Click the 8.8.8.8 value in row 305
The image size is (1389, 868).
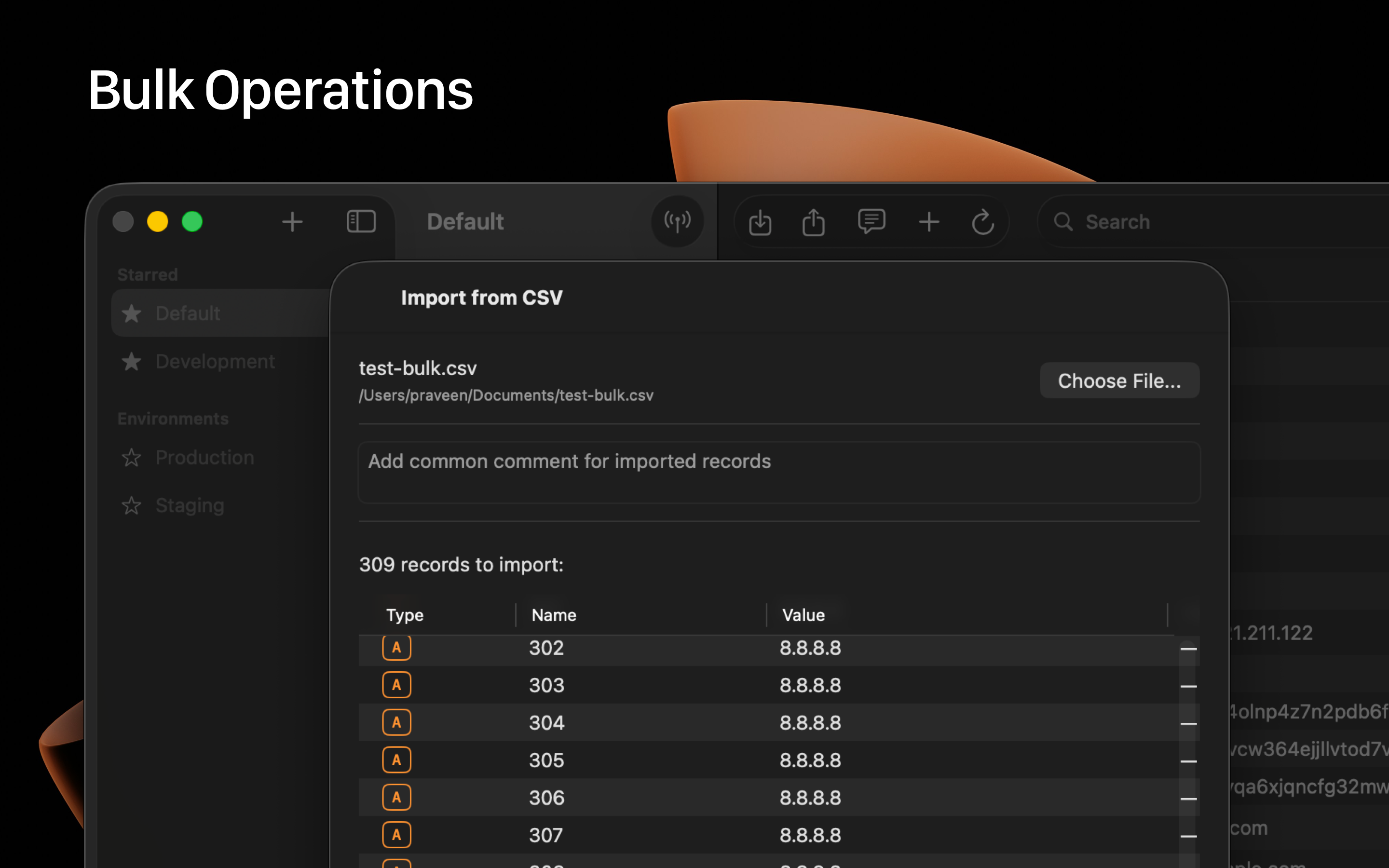(x=810, y=760)
